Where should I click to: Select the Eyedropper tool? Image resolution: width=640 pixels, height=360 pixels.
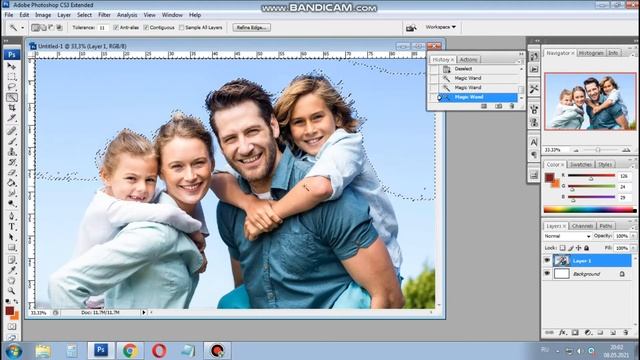(x=12, y=271)
